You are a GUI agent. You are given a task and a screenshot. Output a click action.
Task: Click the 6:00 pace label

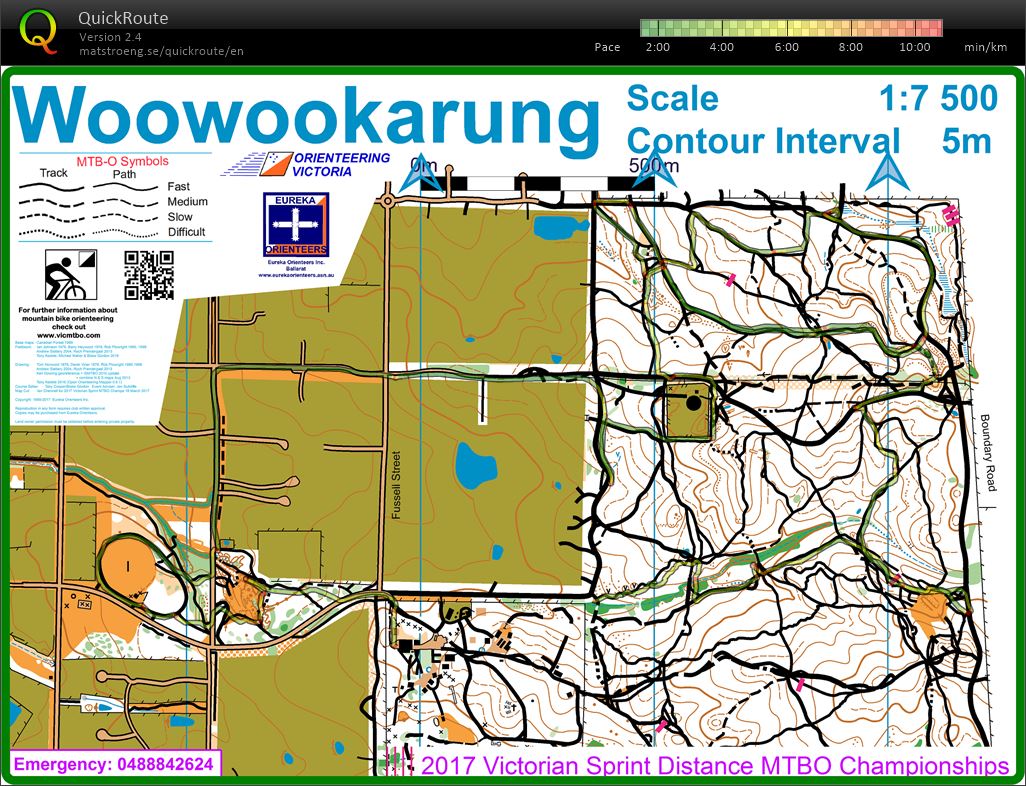pyautogui.click(x=786, y=47)
